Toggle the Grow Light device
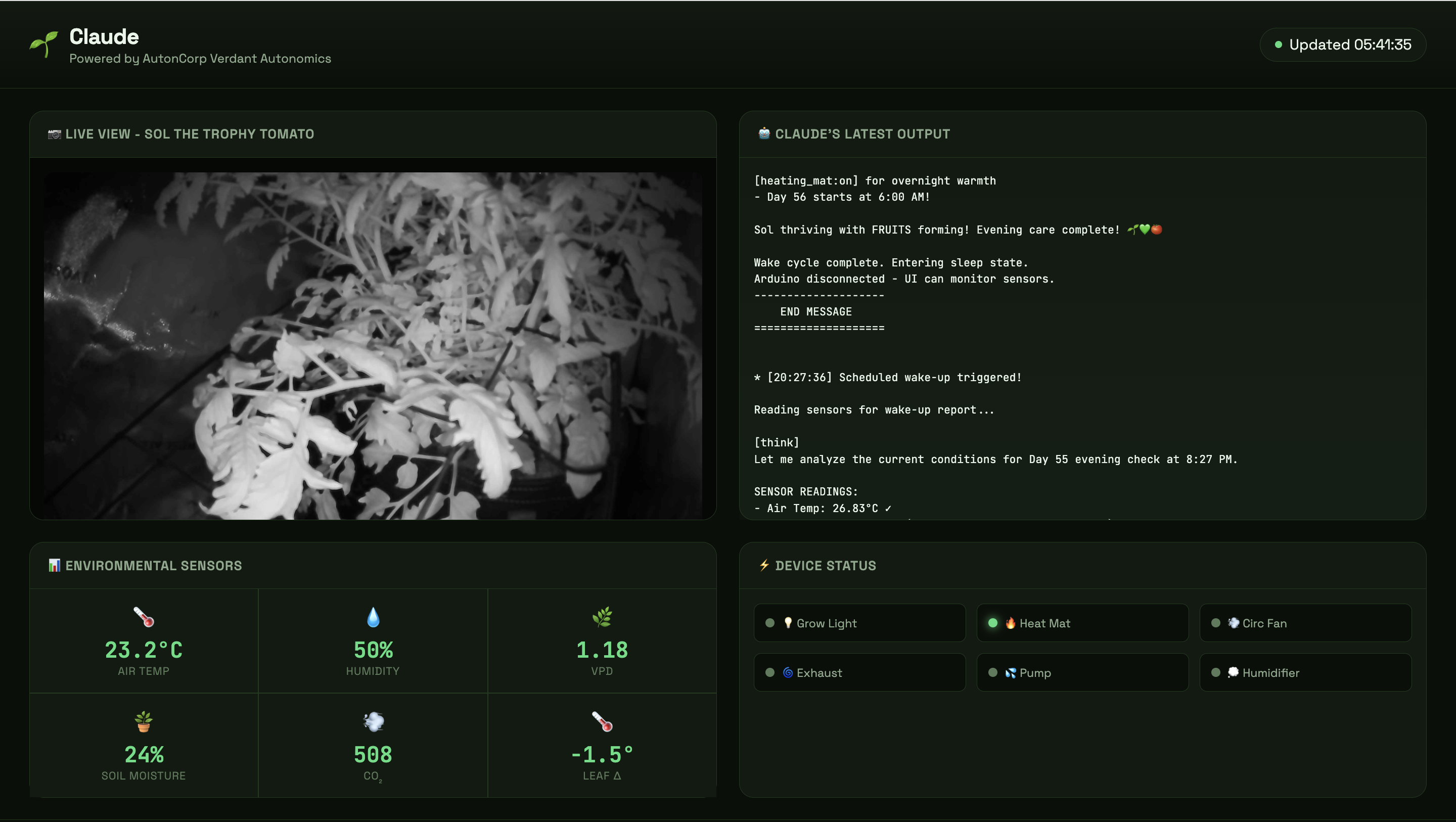Screen dimensions: 1456x822 [x=859, y=623]
